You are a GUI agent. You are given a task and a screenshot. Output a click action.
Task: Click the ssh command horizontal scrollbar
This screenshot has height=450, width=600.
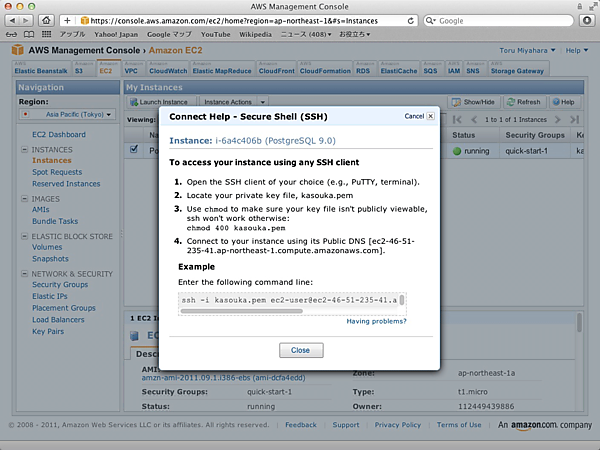241,311
